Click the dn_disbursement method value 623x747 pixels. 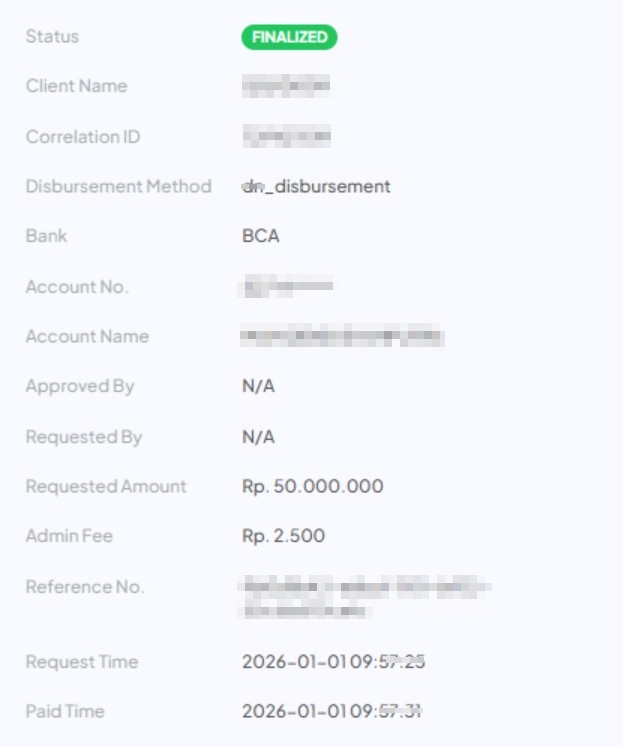tap(316, 186)
